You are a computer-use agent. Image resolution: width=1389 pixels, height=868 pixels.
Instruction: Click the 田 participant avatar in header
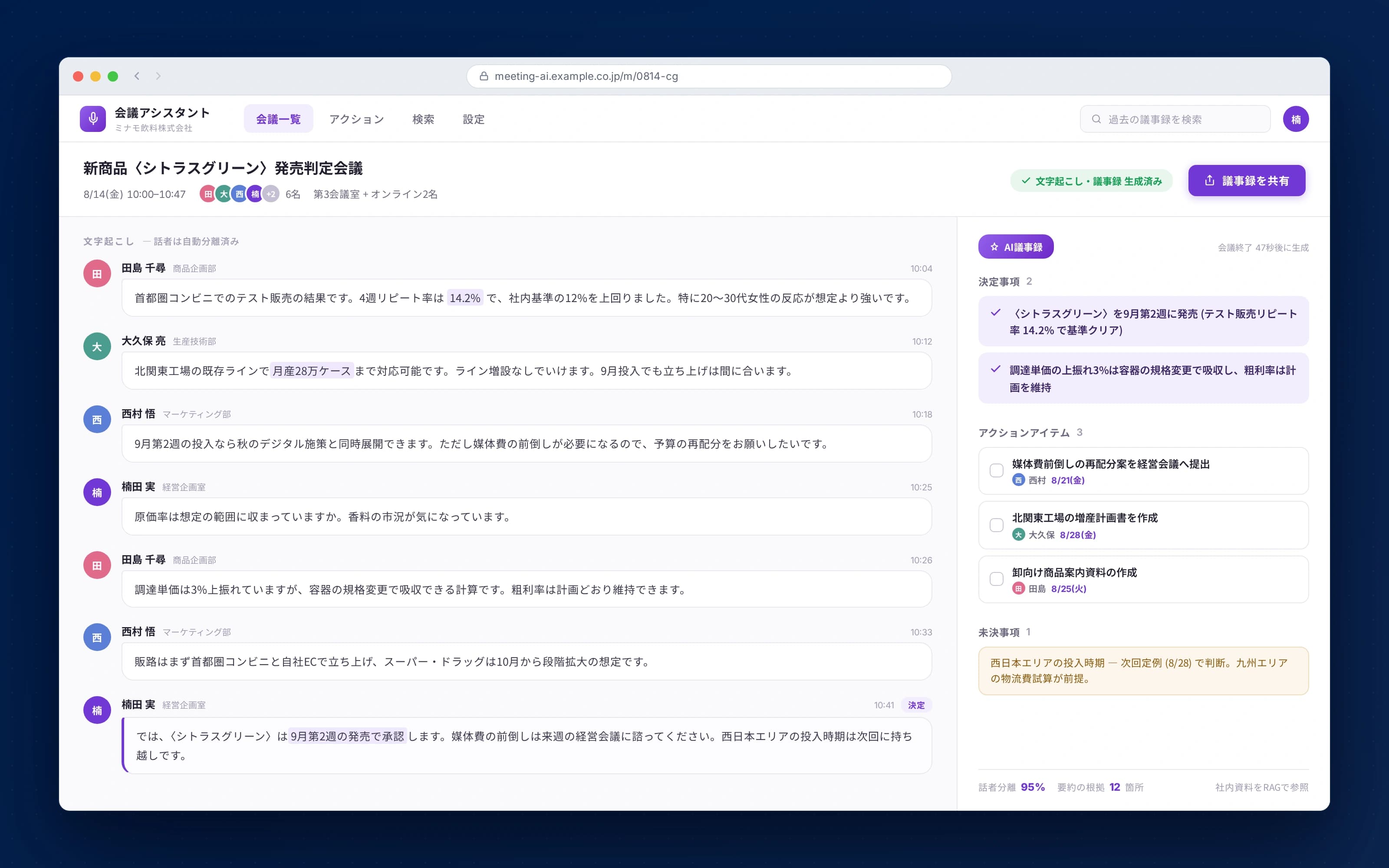(208, 194)
